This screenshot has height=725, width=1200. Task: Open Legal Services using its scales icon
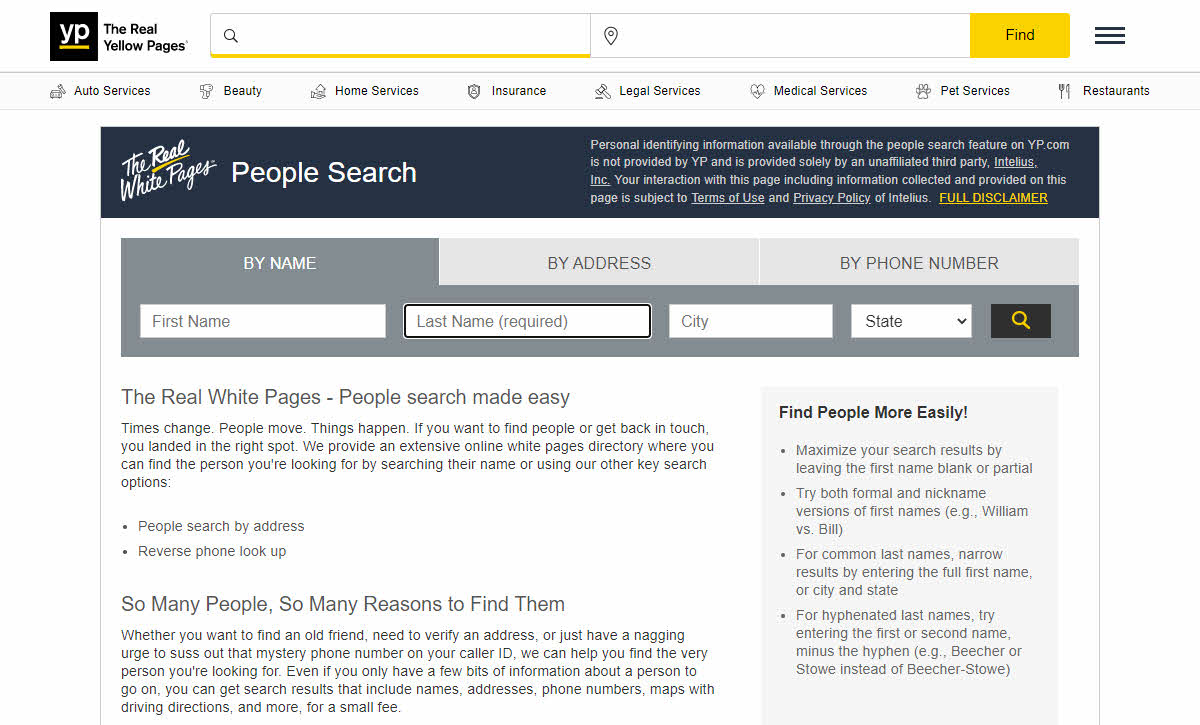pos(603,90)
